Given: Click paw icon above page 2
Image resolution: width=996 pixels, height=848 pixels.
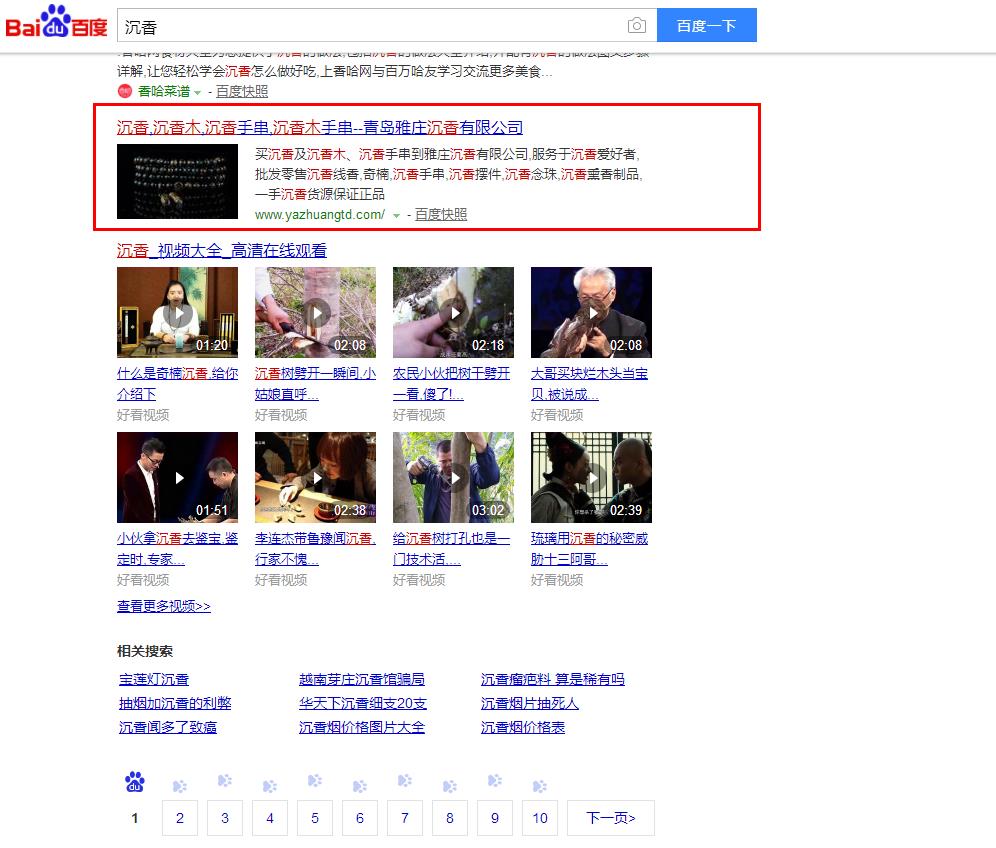Looking at the screenshot, I should (x=180, y=786).
